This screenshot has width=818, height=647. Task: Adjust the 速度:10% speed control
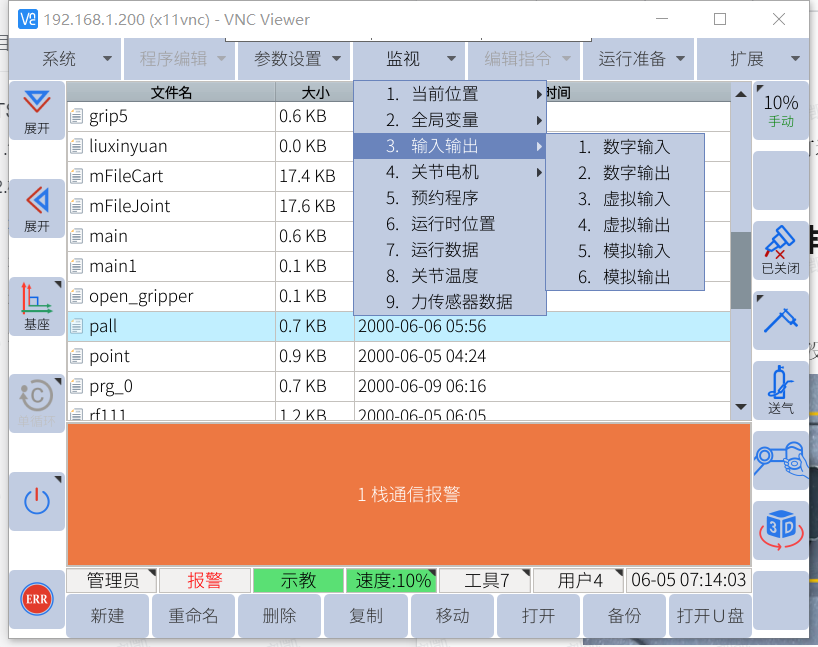coord(392,580)
